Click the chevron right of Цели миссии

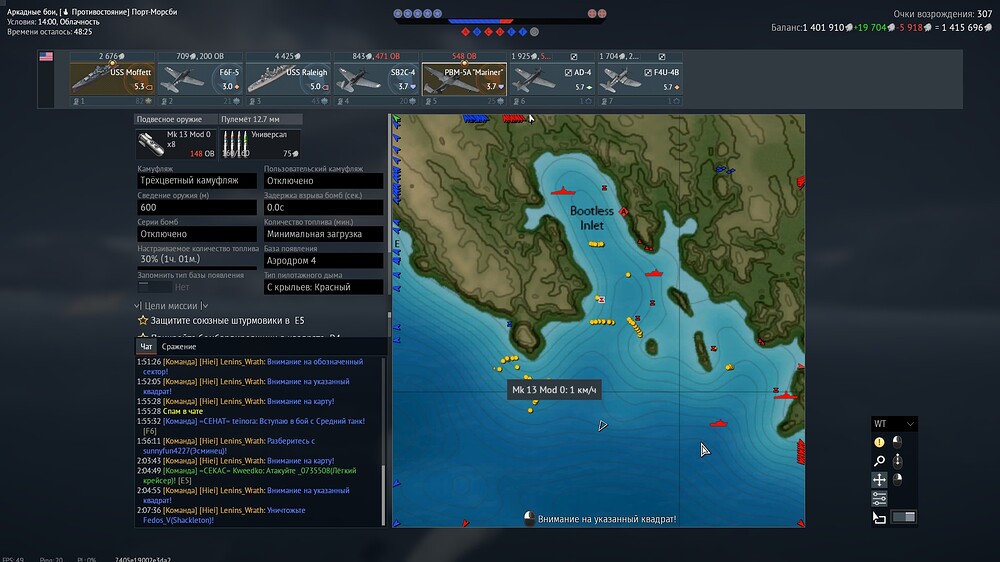(205, 306)
